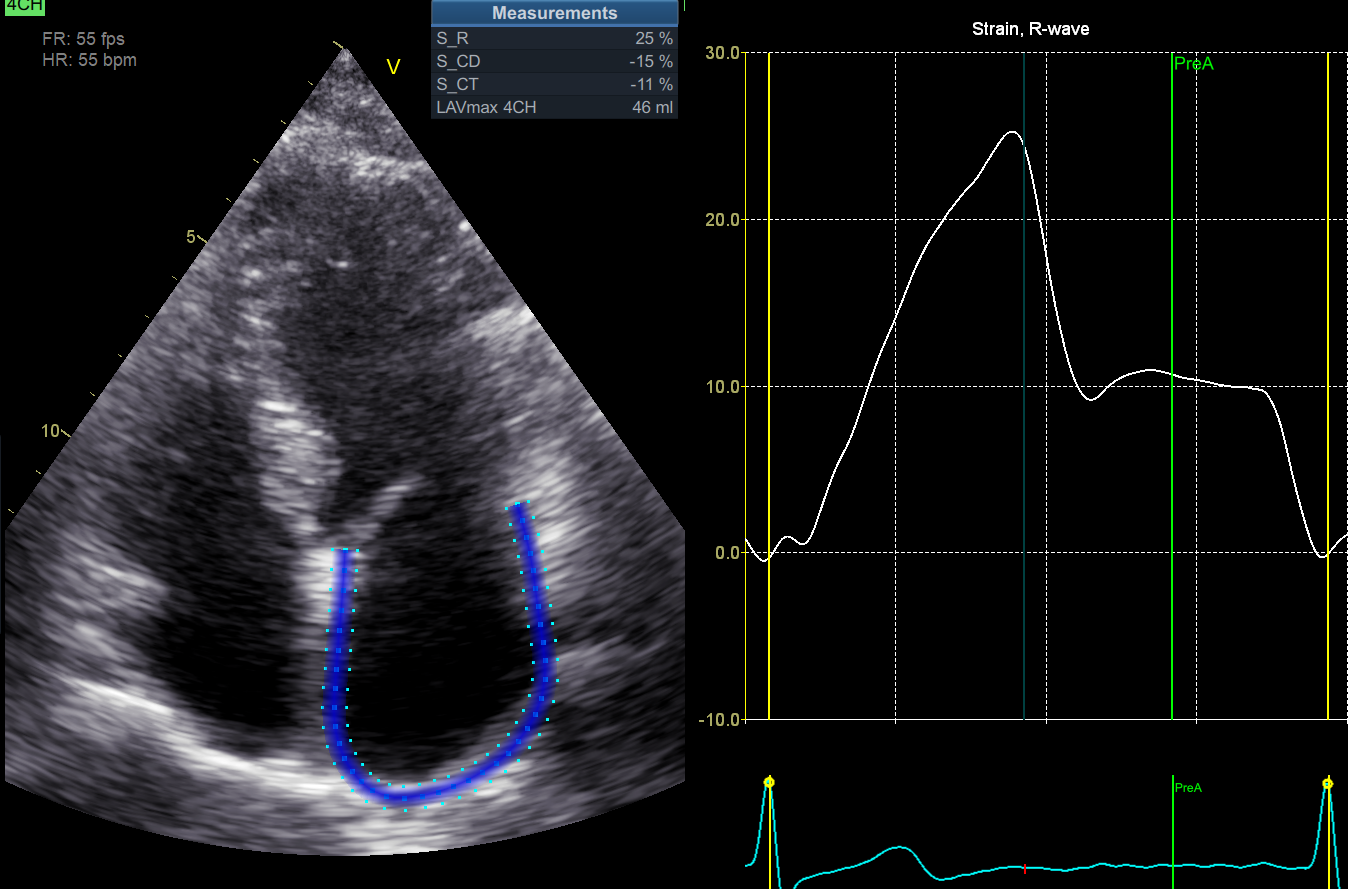Click the left yellow R-wave circle on ECG
The height and width of the screenshot is (889, 1348).
[x=769, y=782]
